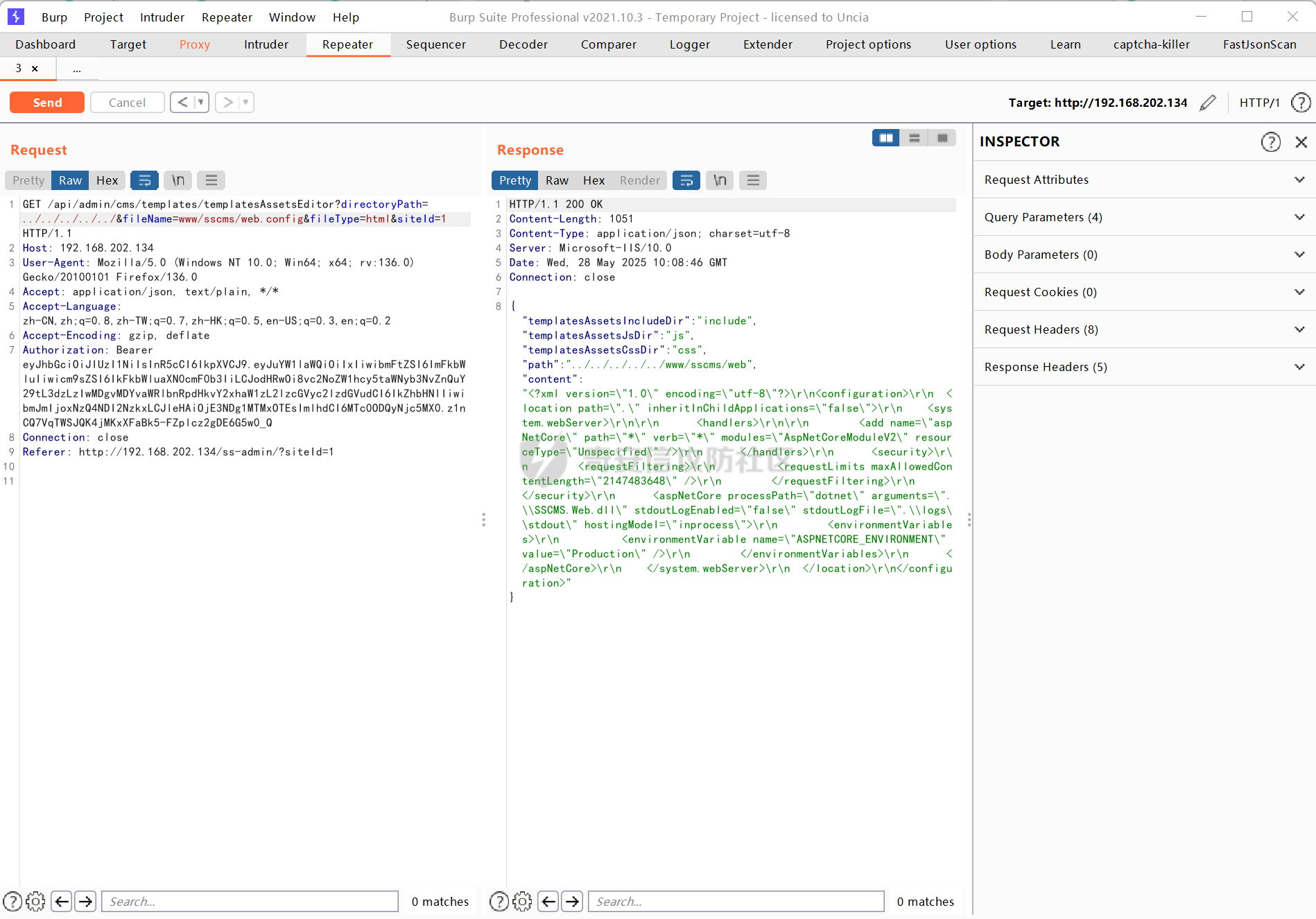Click the Cancel button

click(127, 103)
